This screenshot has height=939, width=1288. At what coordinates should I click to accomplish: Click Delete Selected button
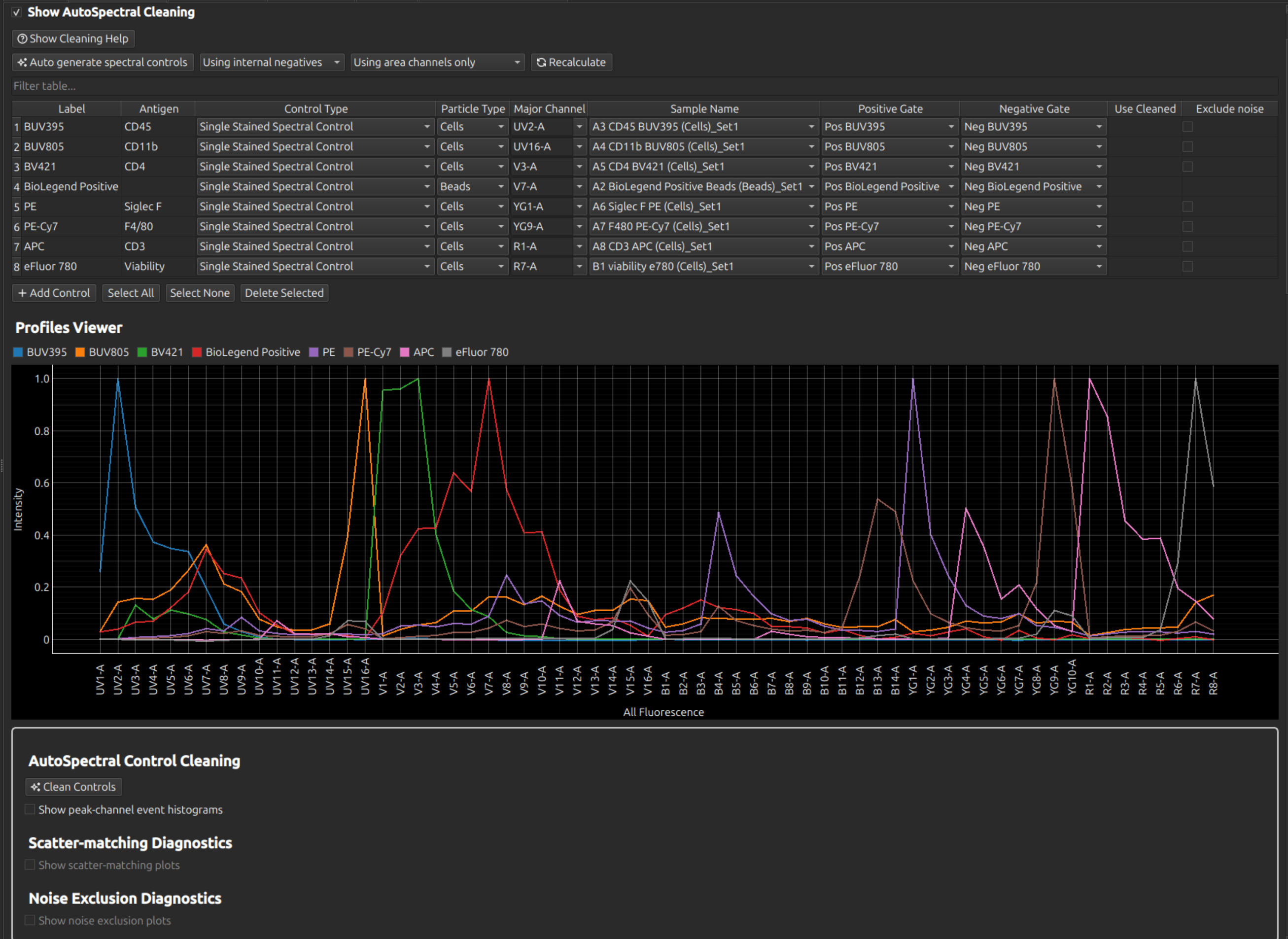[x=284, y=293]
